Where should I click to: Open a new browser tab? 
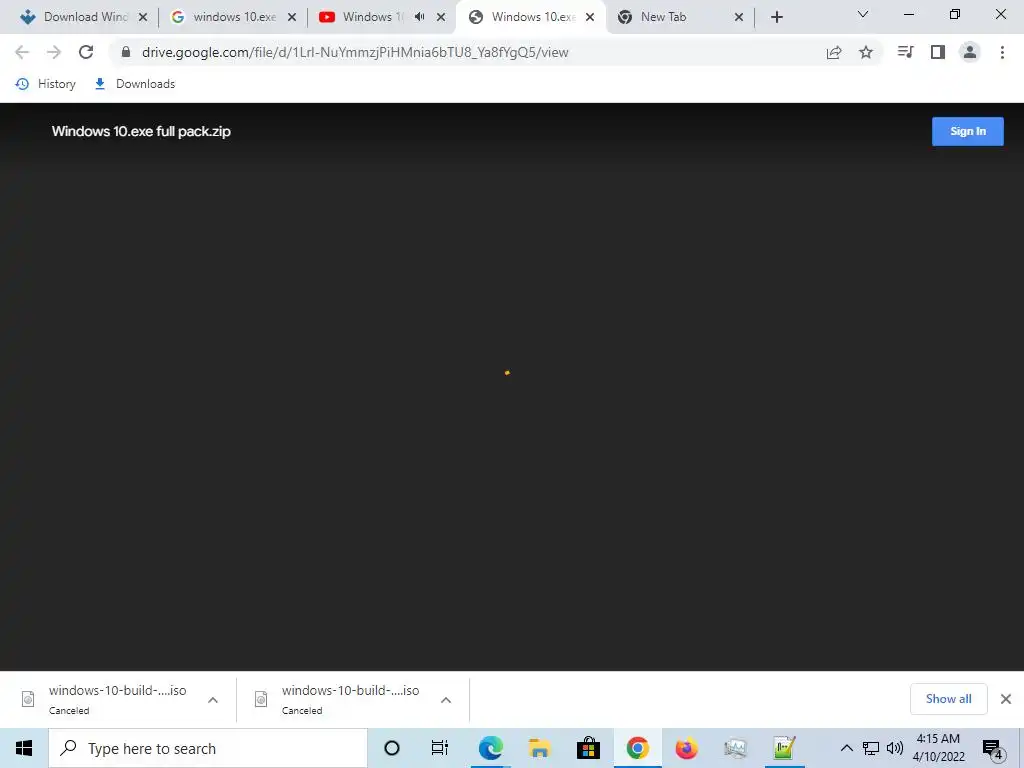point(776,17)
